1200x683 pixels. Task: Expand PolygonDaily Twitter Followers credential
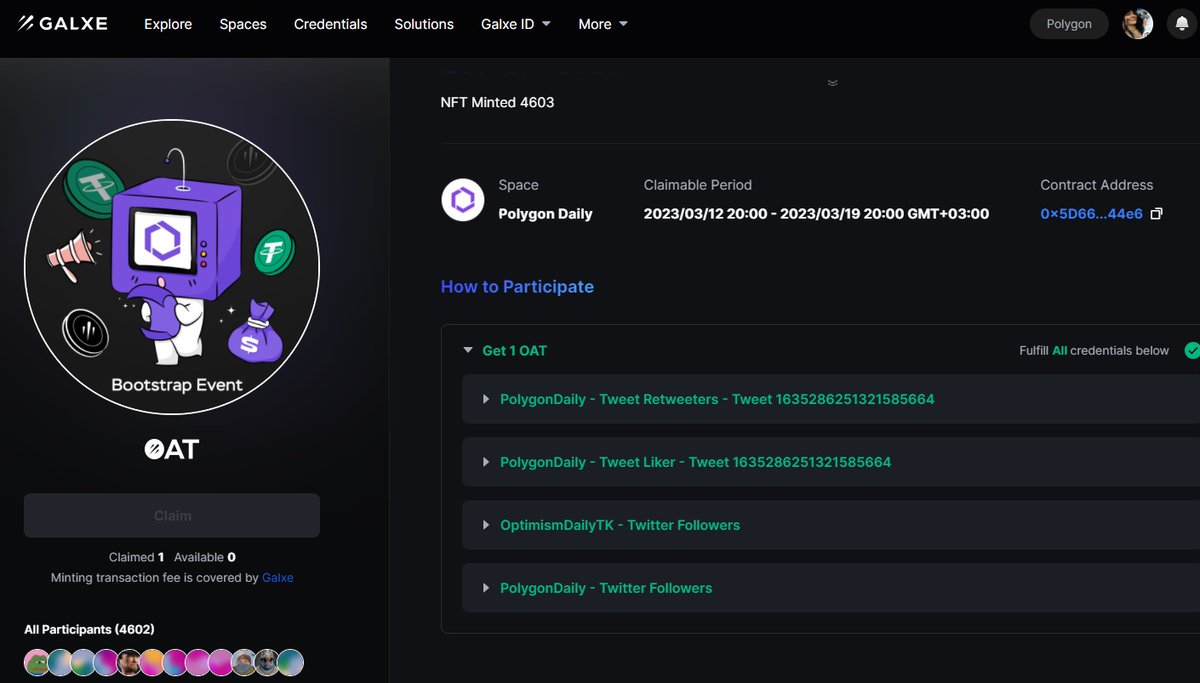(x=831, y=588)
